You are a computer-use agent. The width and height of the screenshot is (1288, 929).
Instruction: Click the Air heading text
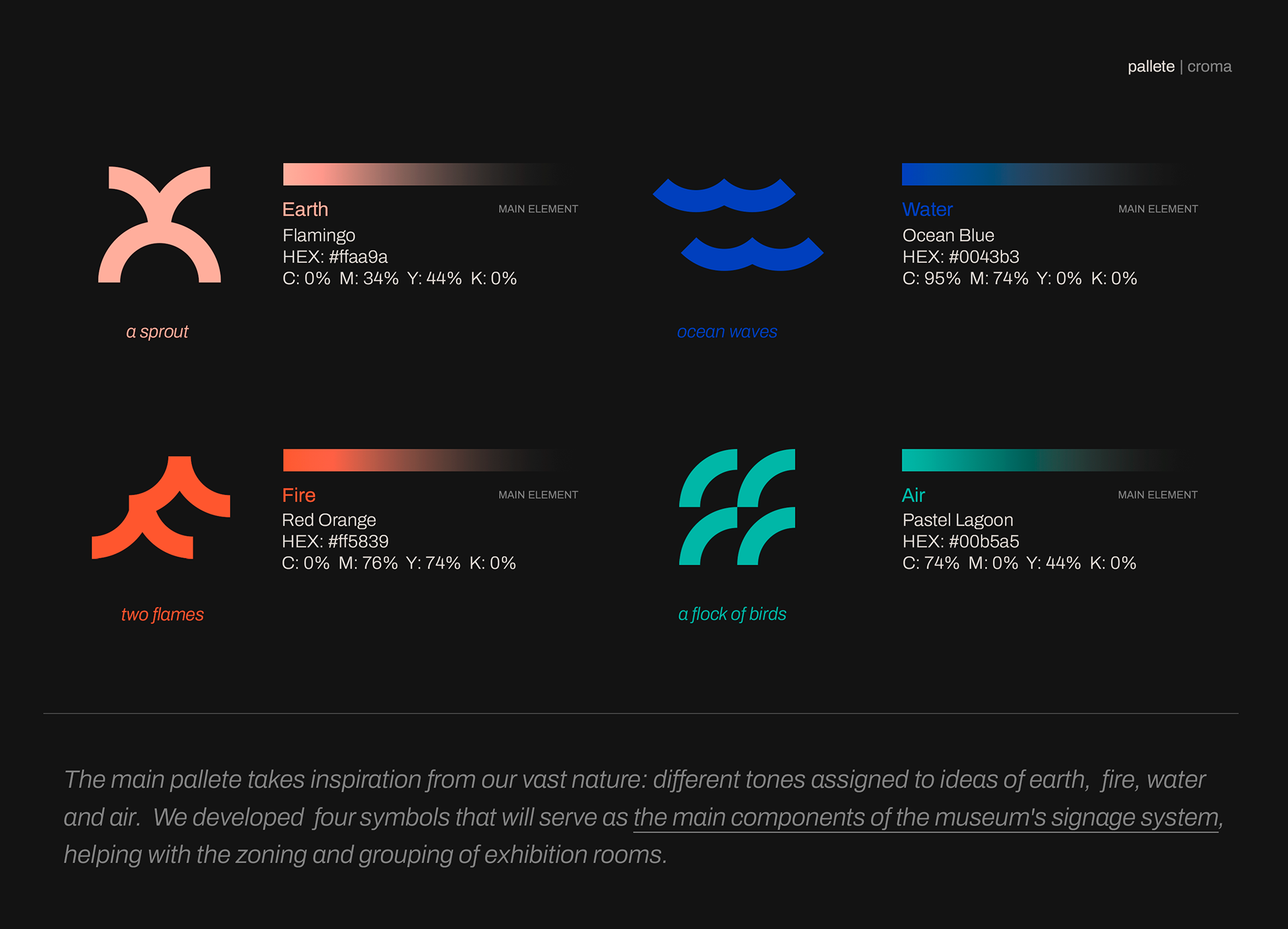913,495
